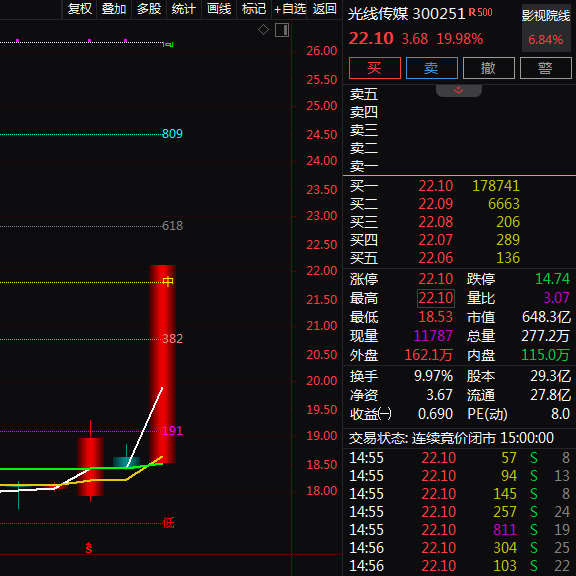Select tick row with volume 257
The width and height of the screenshot is (576, 576).
tap(459, 512)
